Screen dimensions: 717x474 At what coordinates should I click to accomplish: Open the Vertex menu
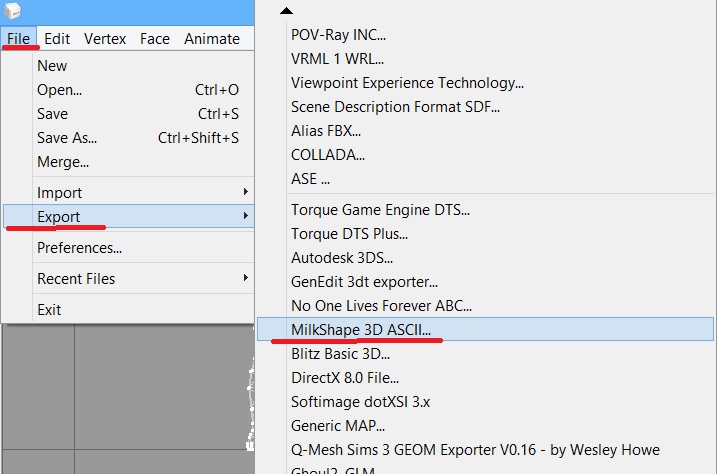pos(105,39)
